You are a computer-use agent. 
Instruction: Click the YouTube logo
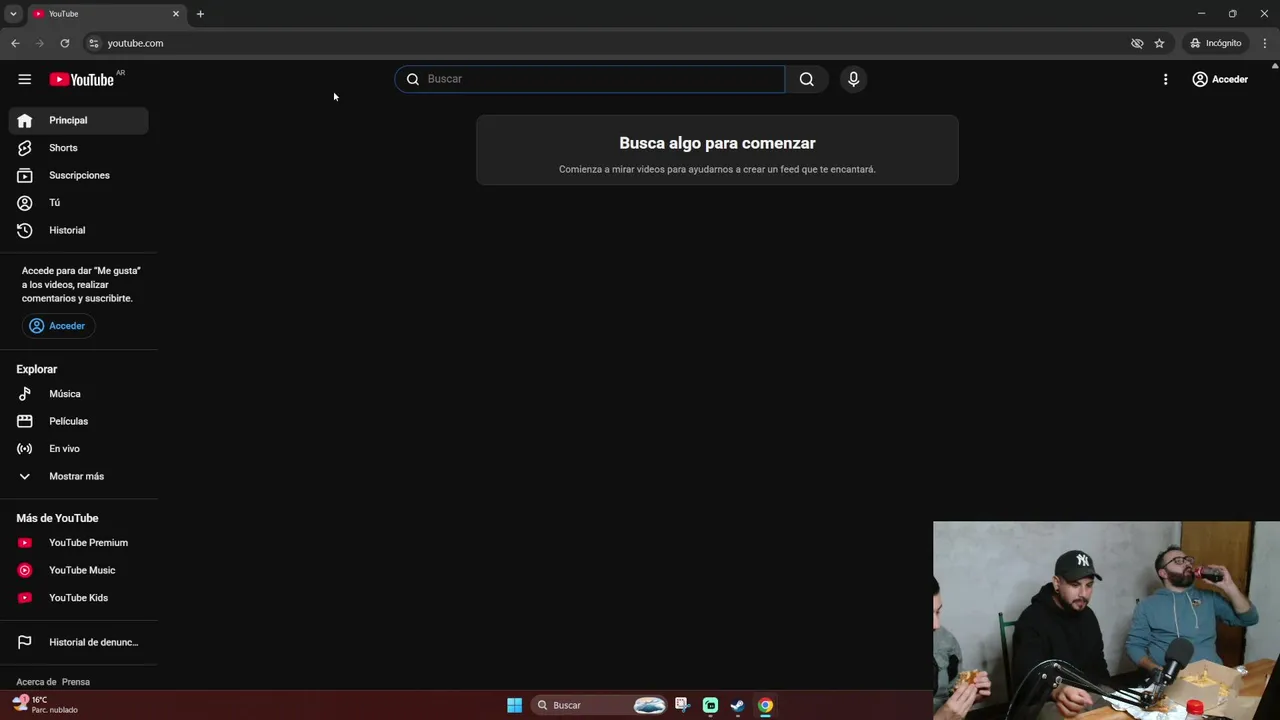82,79
